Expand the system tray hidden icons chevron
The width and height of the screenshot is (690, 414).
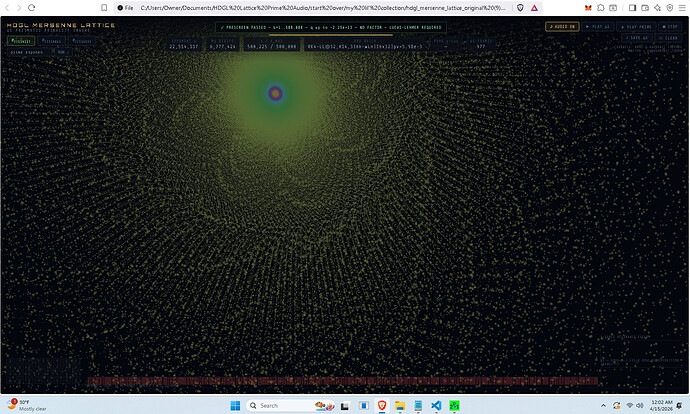click(603, 405)
